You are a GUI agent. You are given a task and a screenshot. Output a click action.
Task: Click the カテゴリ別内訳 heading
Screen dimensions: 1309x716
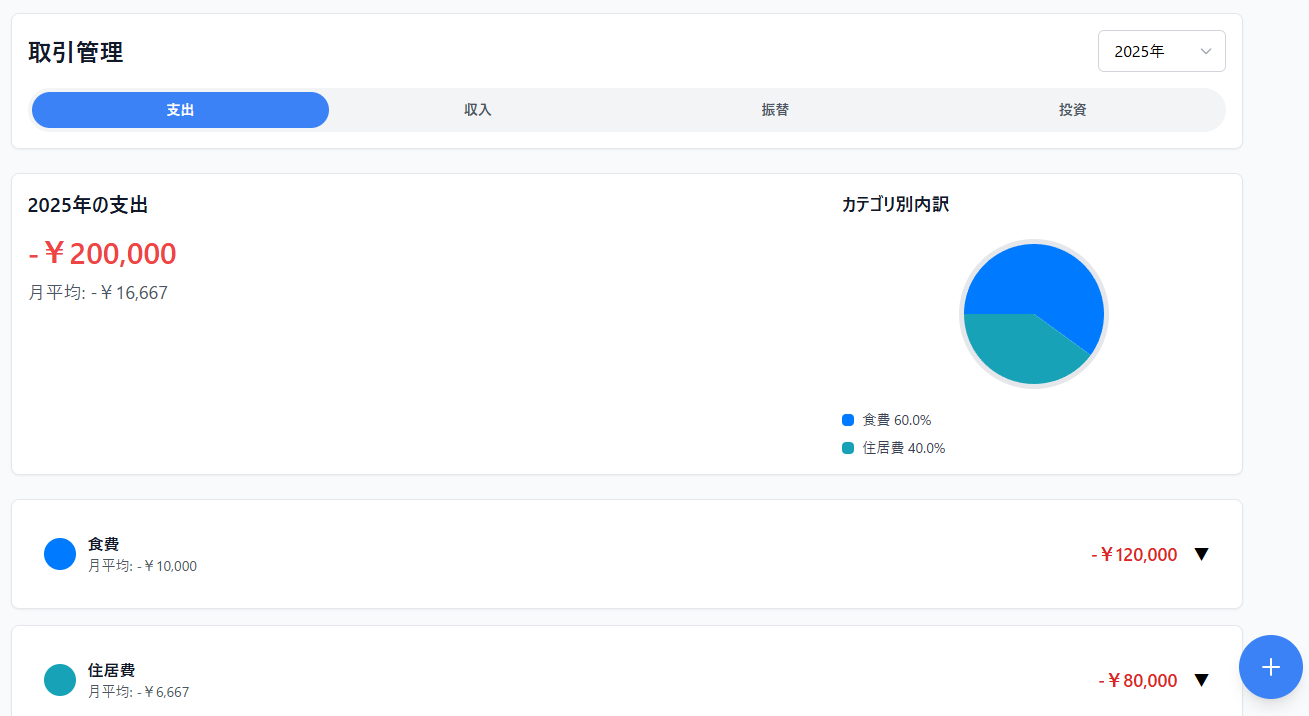(x=895, y=205)
